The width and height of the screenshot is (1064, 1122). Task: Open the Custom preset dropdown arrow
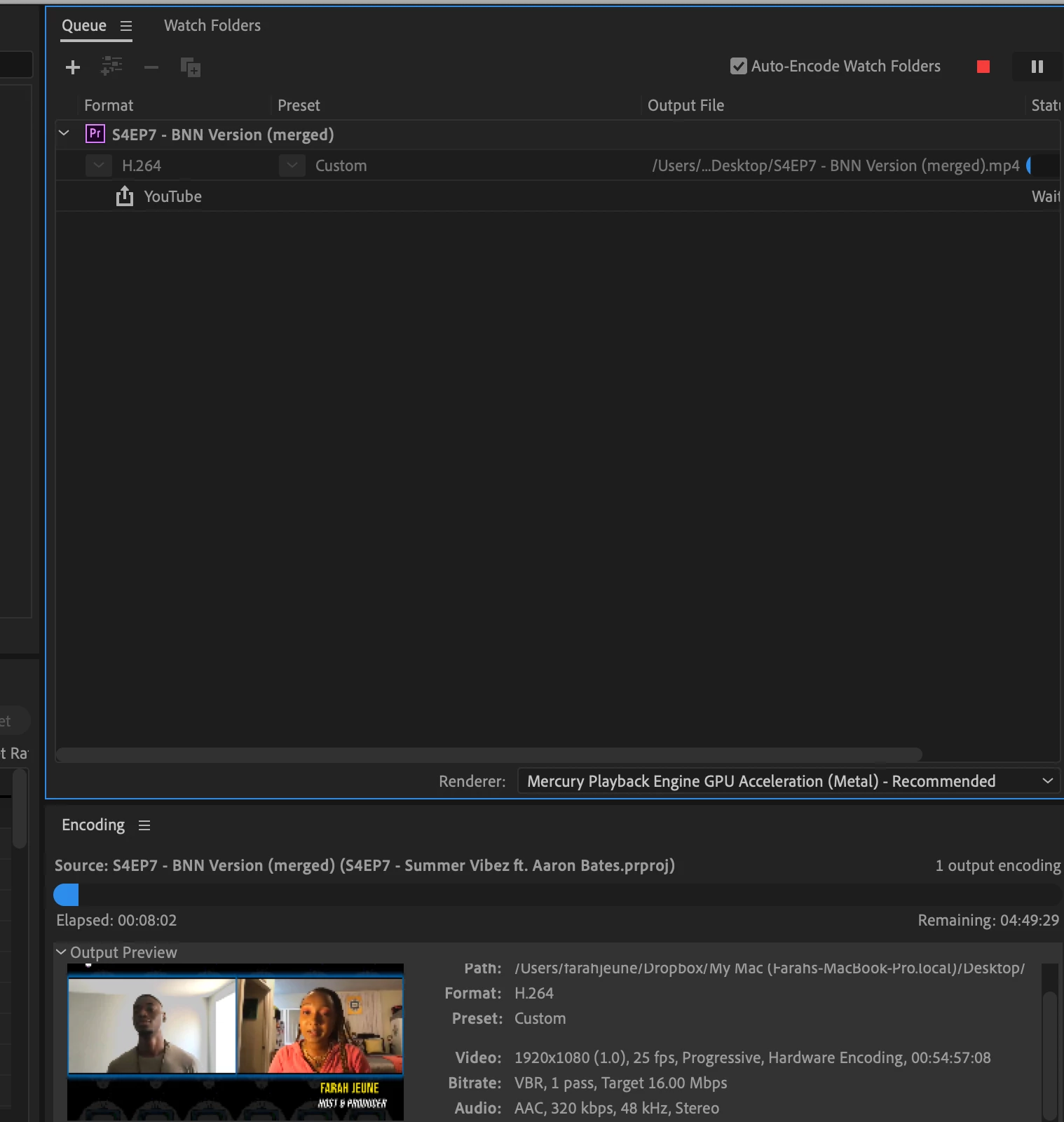(x=292, y=165)
